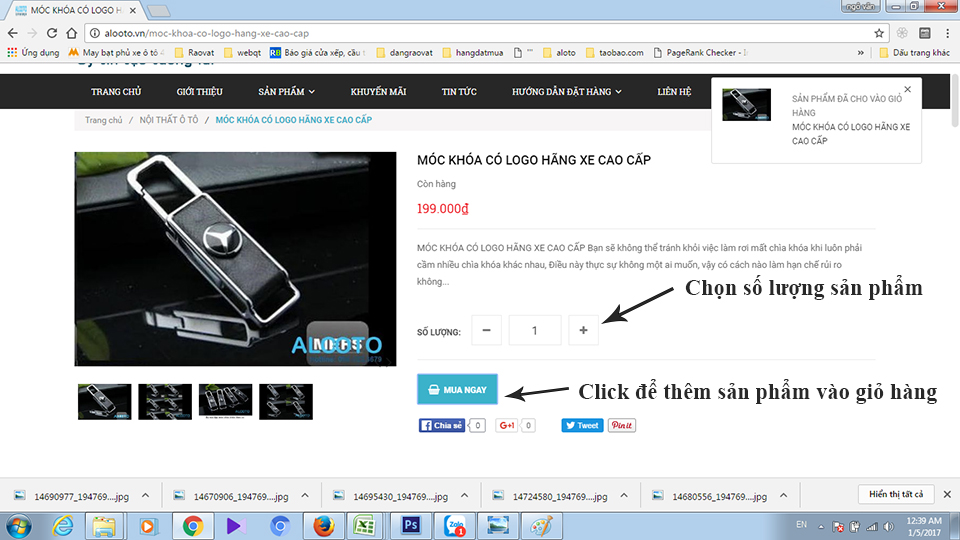This screenshot has height=540, width=960.
Task: Open the LIÊN HỆ menu item
Action: click(x=674, y=92)
